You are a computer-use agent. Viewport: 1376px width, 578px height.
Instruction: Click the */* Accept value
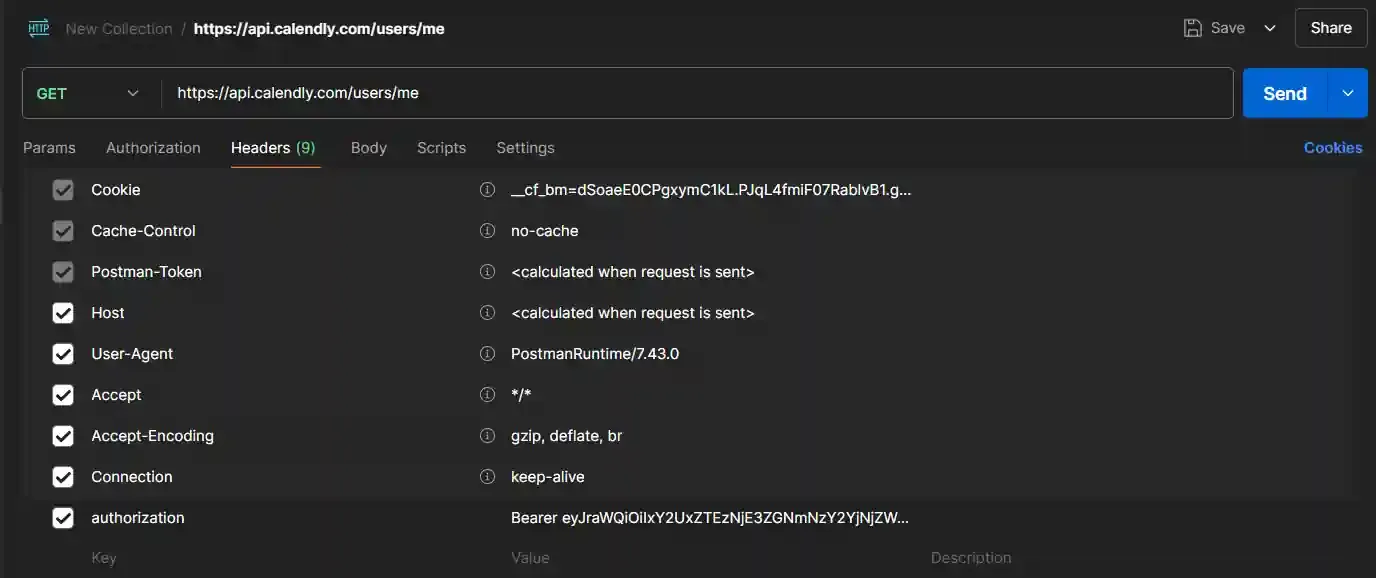pyautogui.click(x=521, y=394)
